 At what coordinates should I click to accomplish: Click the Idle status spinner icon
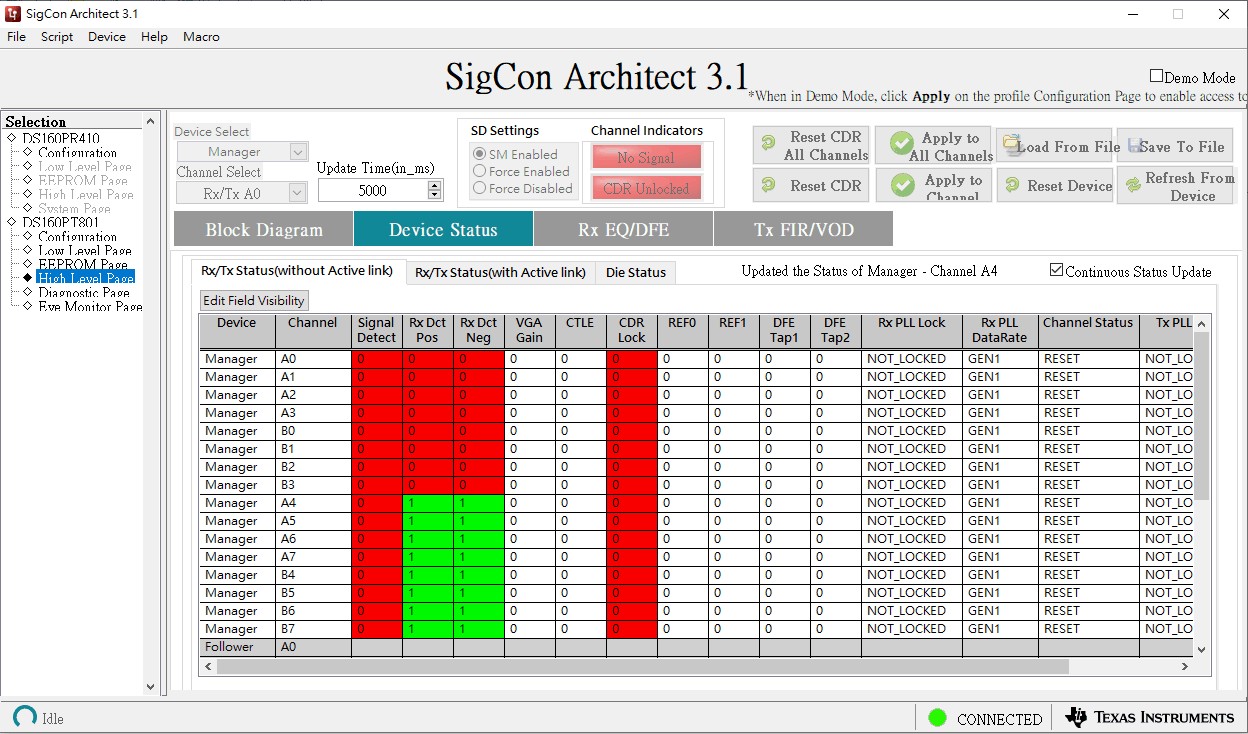24,717
